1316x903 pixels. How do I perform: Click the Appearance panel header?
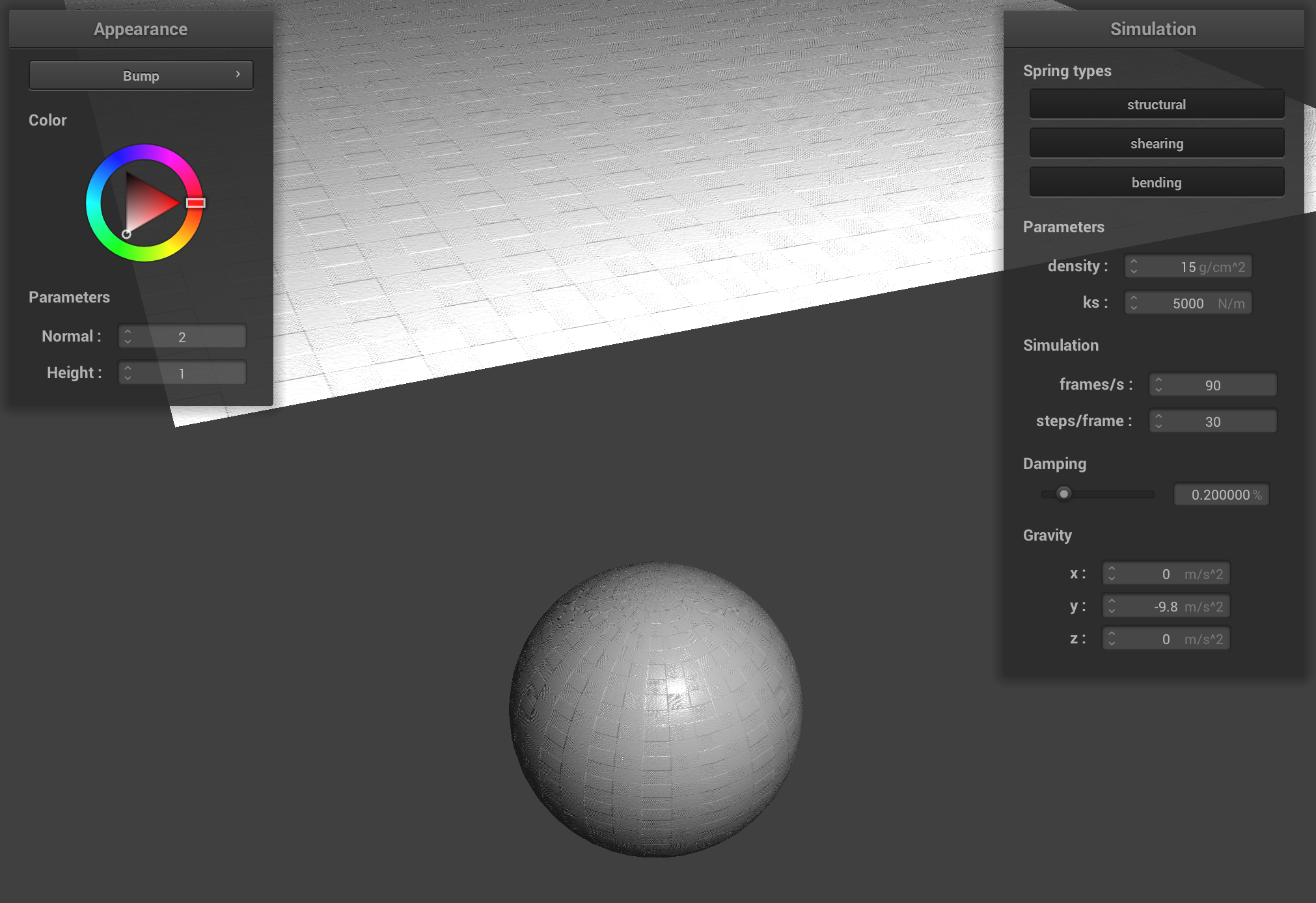click(x=141, y=29)
